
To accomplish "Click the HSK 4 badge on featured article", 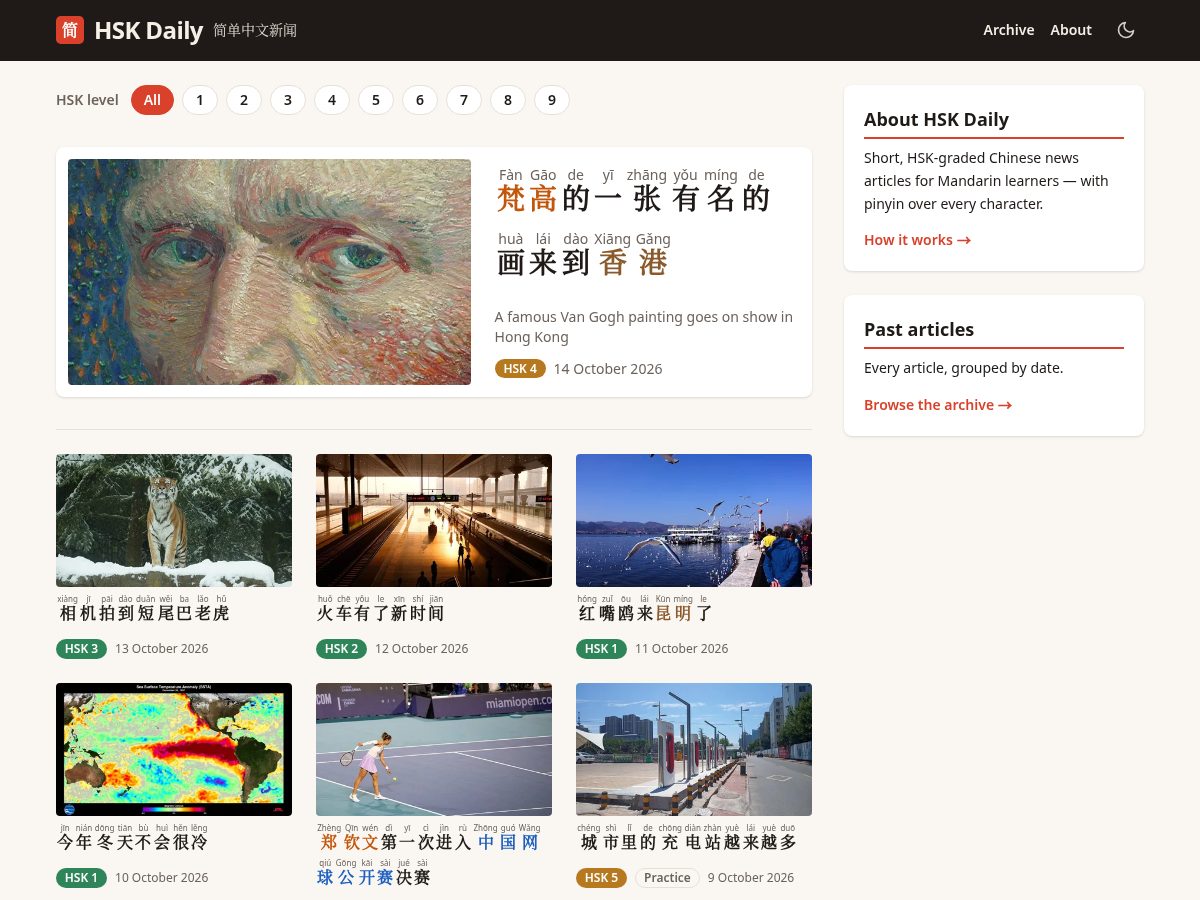I will (520, 369).
